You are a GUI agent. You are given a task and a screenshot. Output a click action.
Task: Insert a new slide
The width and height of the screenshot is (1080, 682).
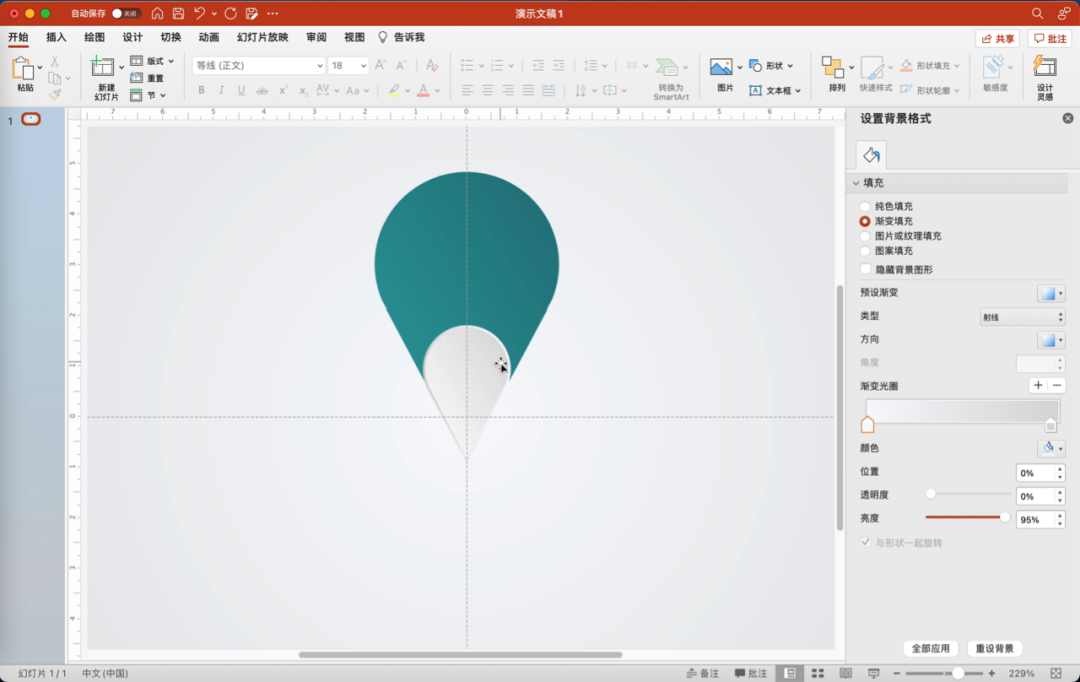pyautogui.click(x=103, y=66)
